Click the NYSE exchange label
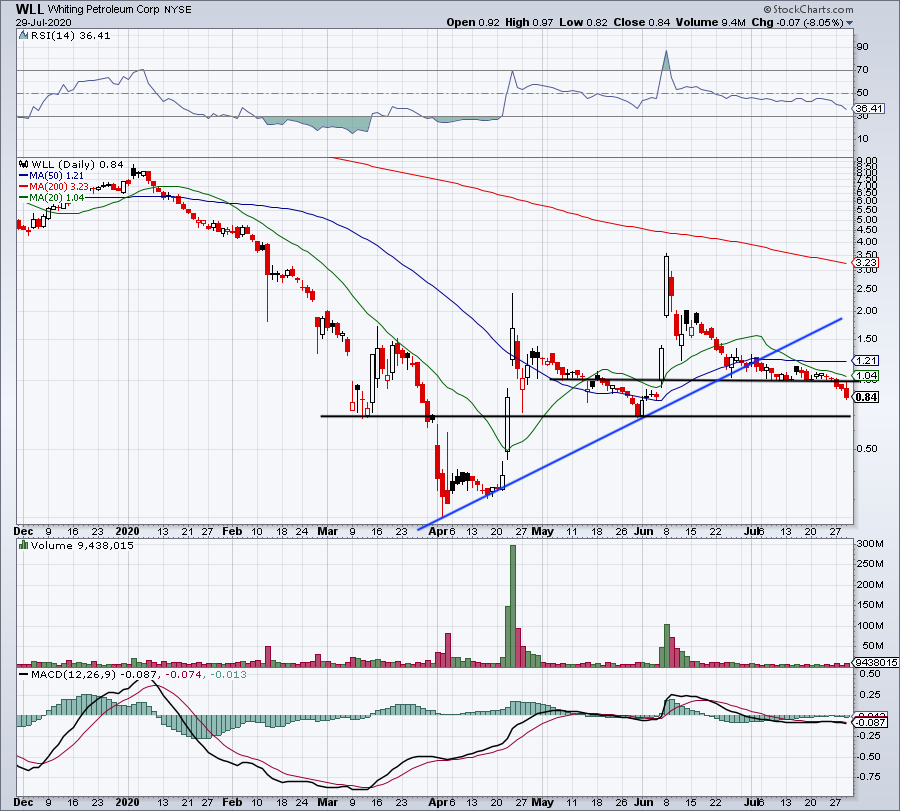Viewport: 900px width, 811px height. tap(177, 10)
